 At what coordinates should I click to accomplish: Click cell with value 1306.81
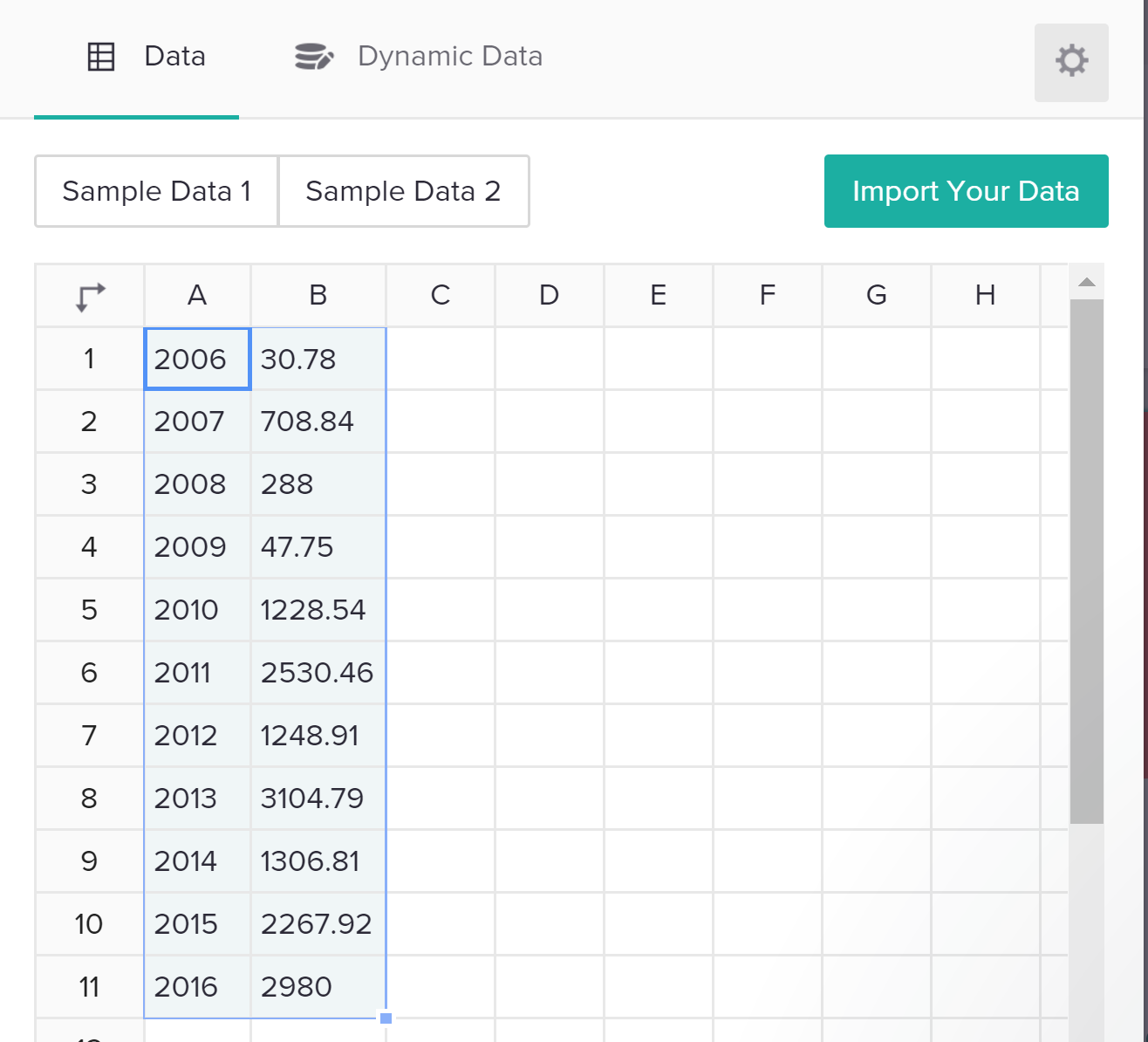(318, 861)
